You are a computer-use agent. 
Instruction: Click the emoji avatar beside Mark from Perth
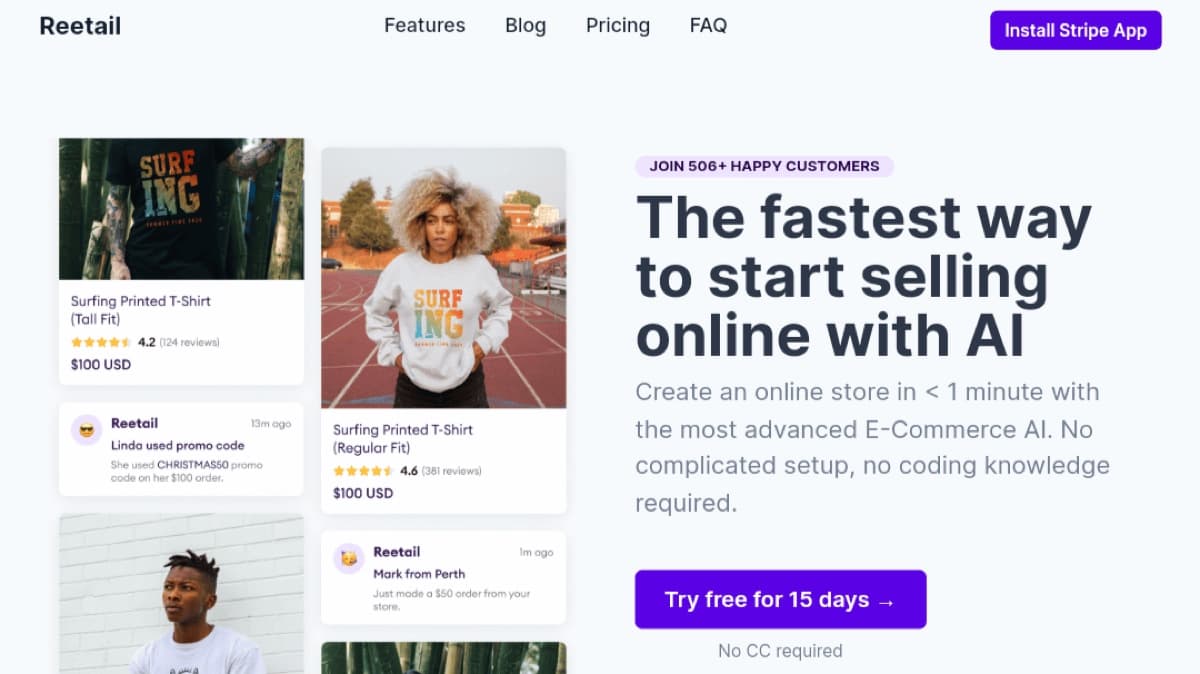click(x=349, y=559)
